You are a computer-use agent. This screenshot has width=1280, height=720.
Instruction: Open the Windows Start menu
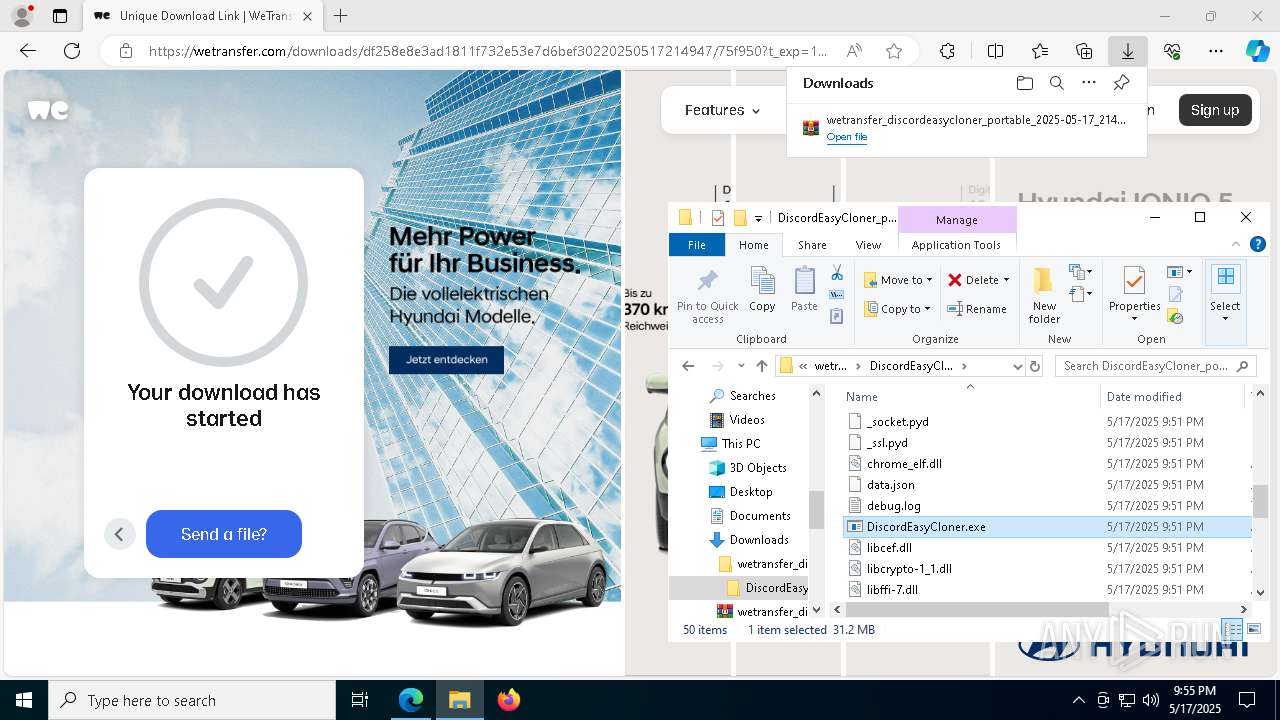pyautogui.click(x=24, y=700)
